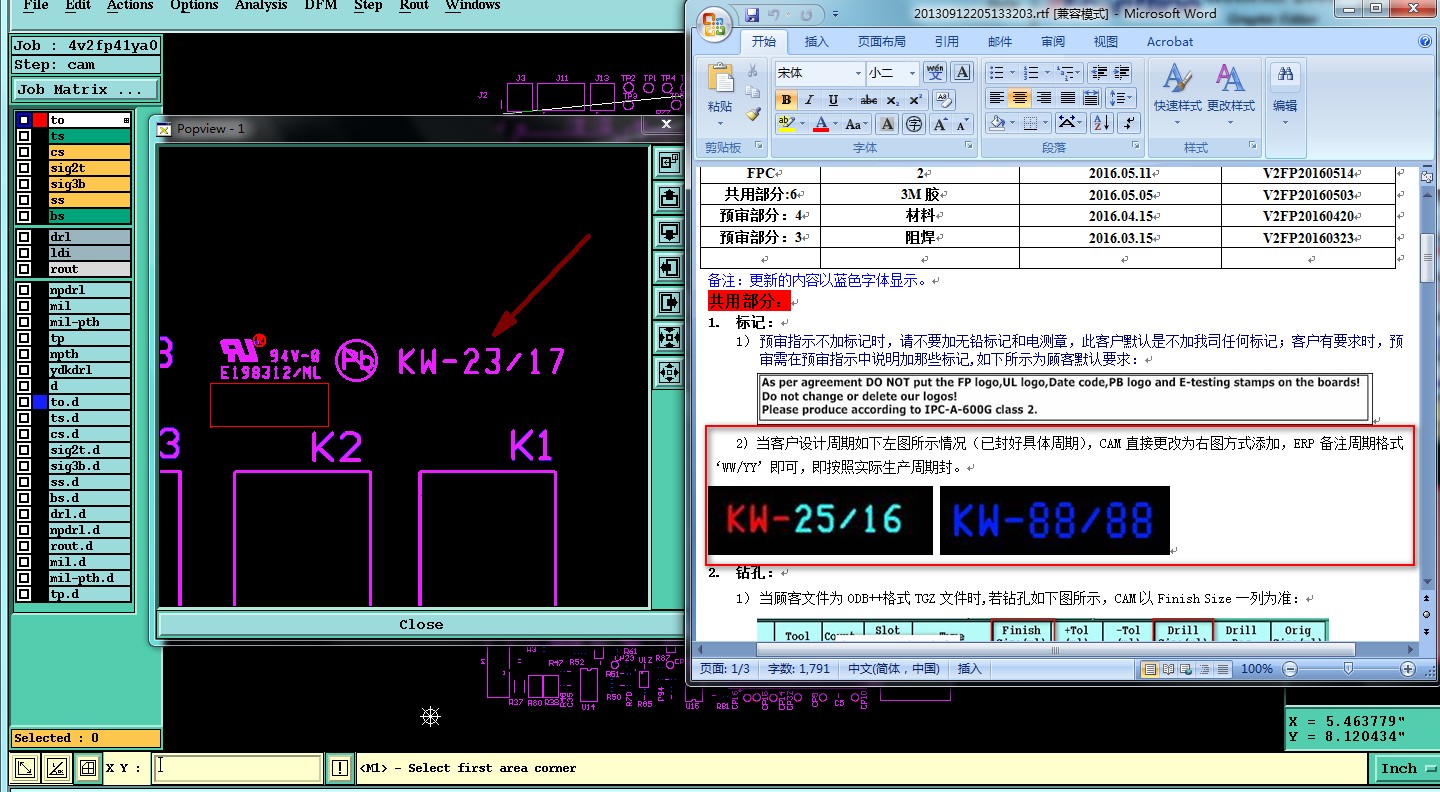Click Popview pan-down arrow icon

point(669,232)
